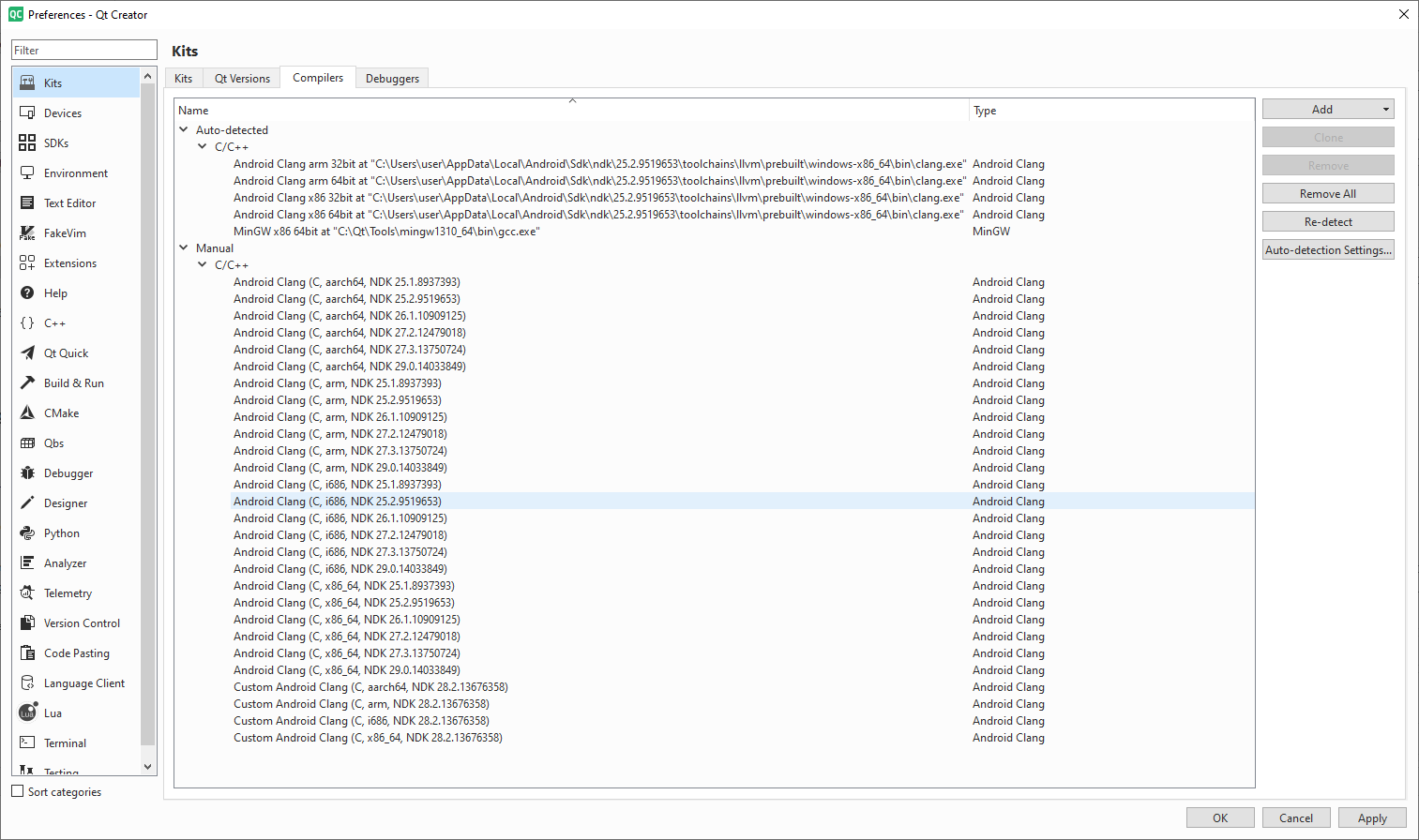Select the Language Client icon
The height and width of the screenshot is (840, 1419).
click(27, 682)
